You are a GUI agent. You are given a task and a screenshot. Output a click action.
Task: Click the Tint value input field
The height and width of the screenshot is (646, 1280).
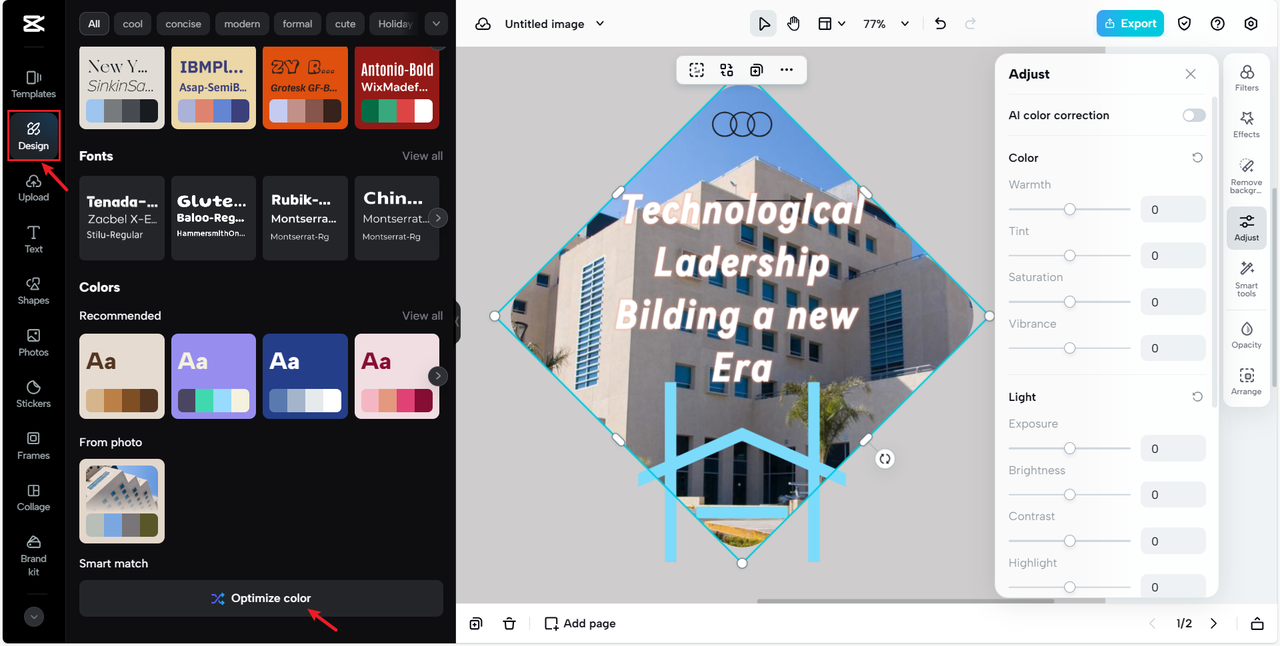point(1173,256)
